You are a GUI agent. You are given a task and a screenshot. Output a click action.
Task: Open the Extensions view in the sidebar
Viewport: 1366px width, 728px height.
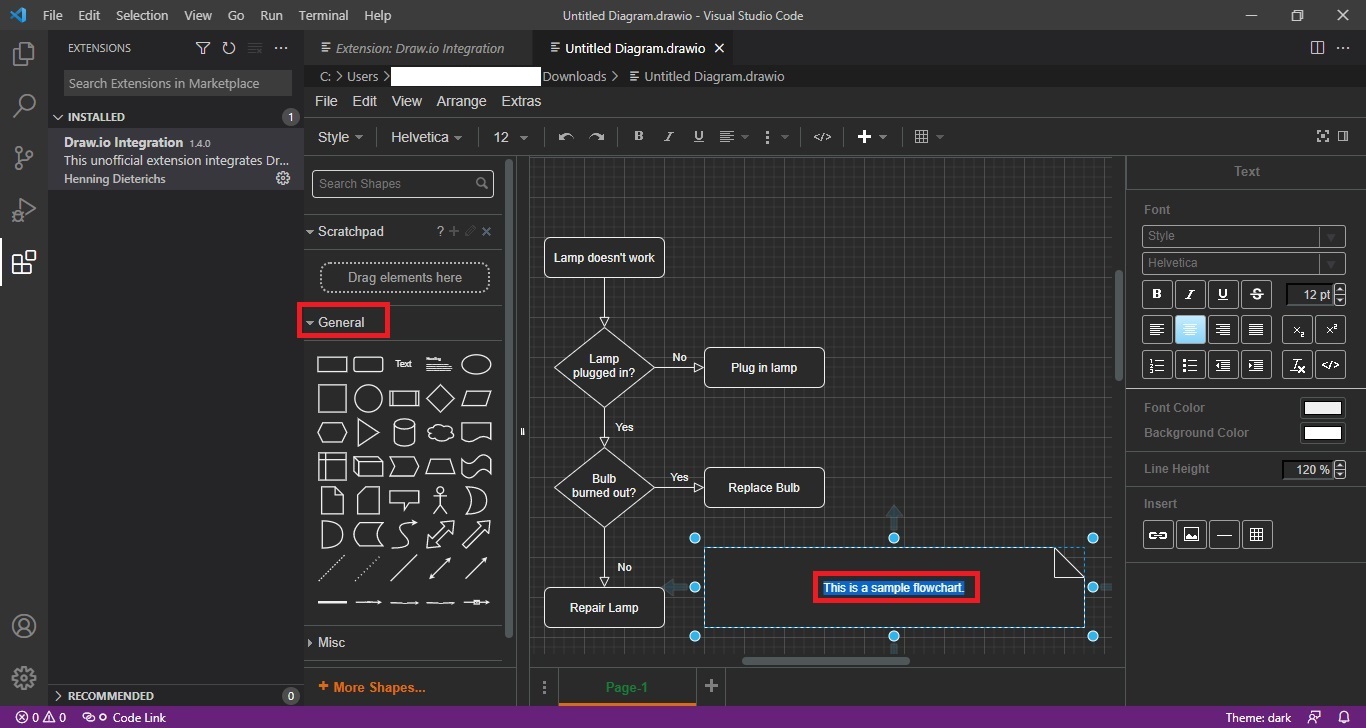[24, 262]
